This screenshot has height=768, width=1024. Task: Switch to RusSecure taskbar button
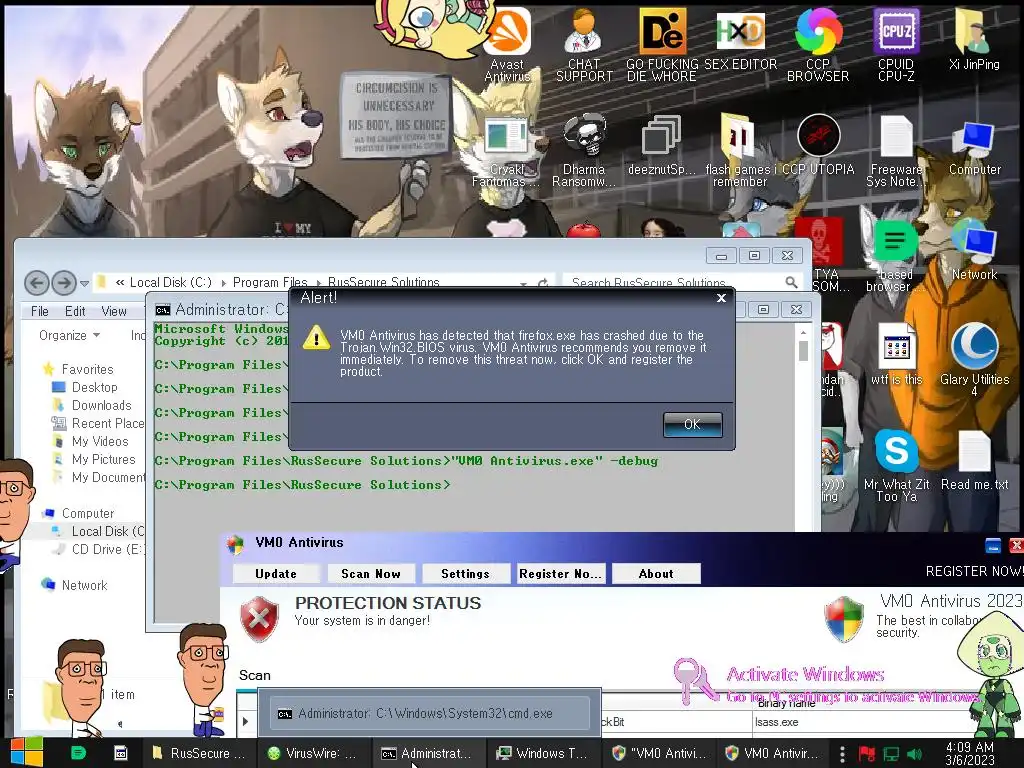click(199, 753)
